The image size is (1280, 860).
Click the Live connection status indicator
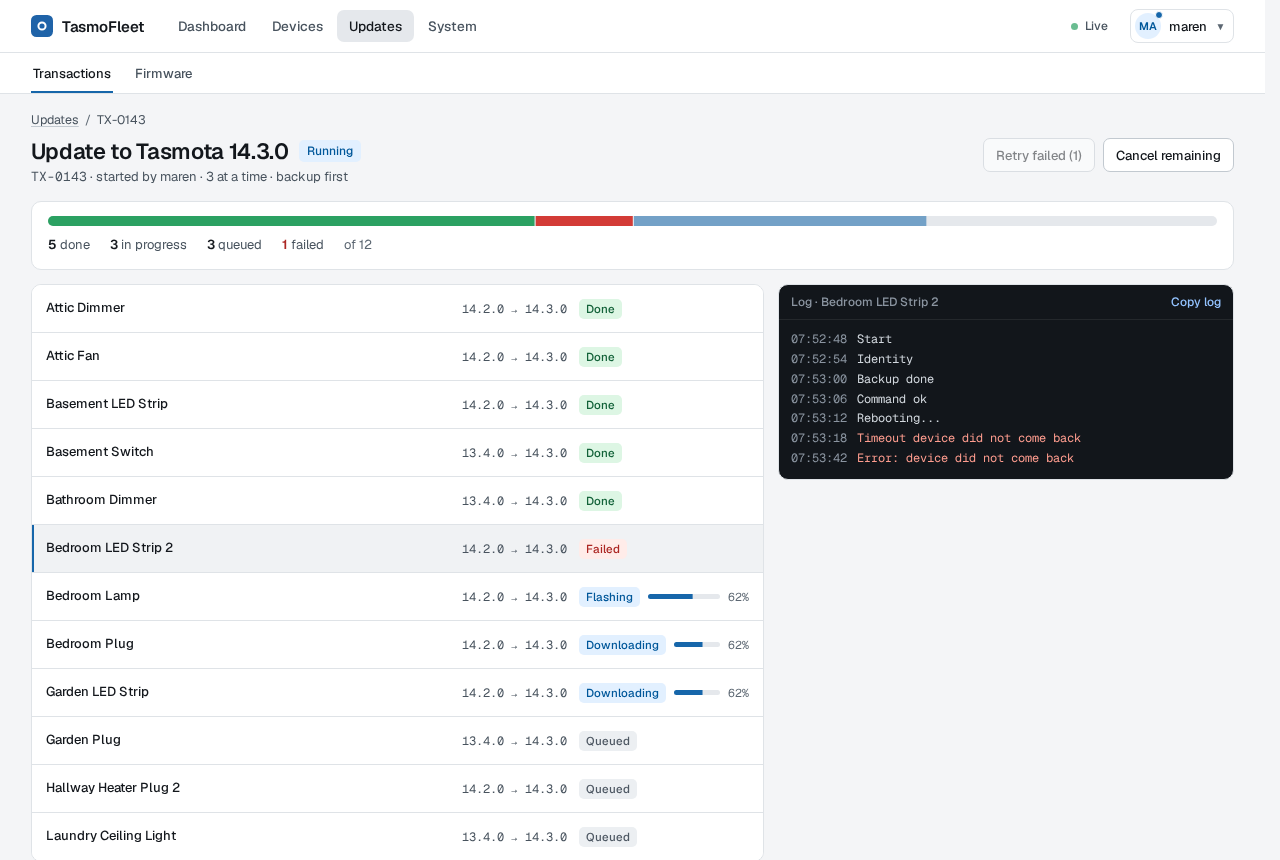tap(1089, 26)
